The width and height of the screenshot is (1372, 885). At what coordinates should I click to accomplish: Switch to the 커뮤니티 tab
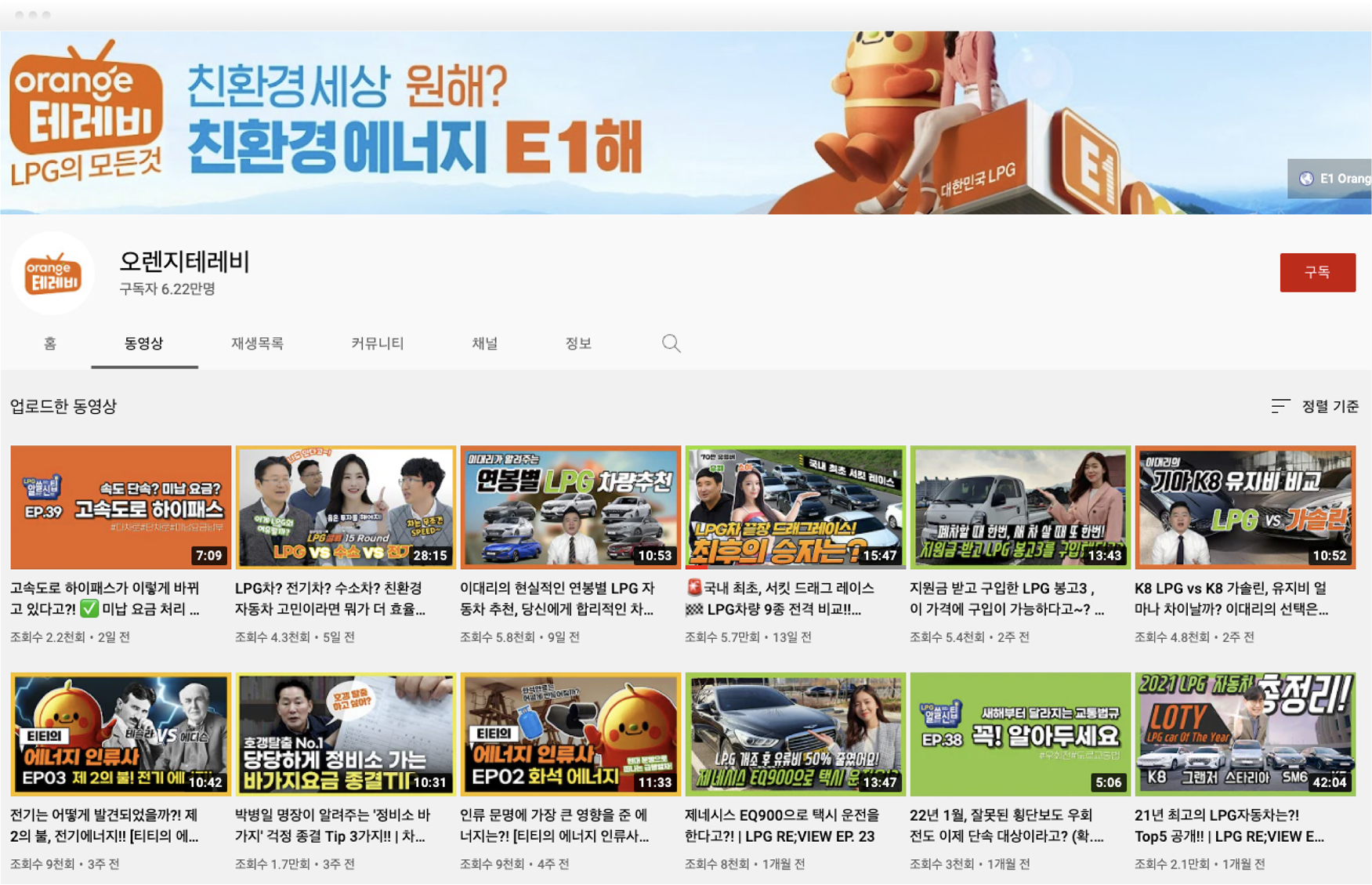click(376, 343)
